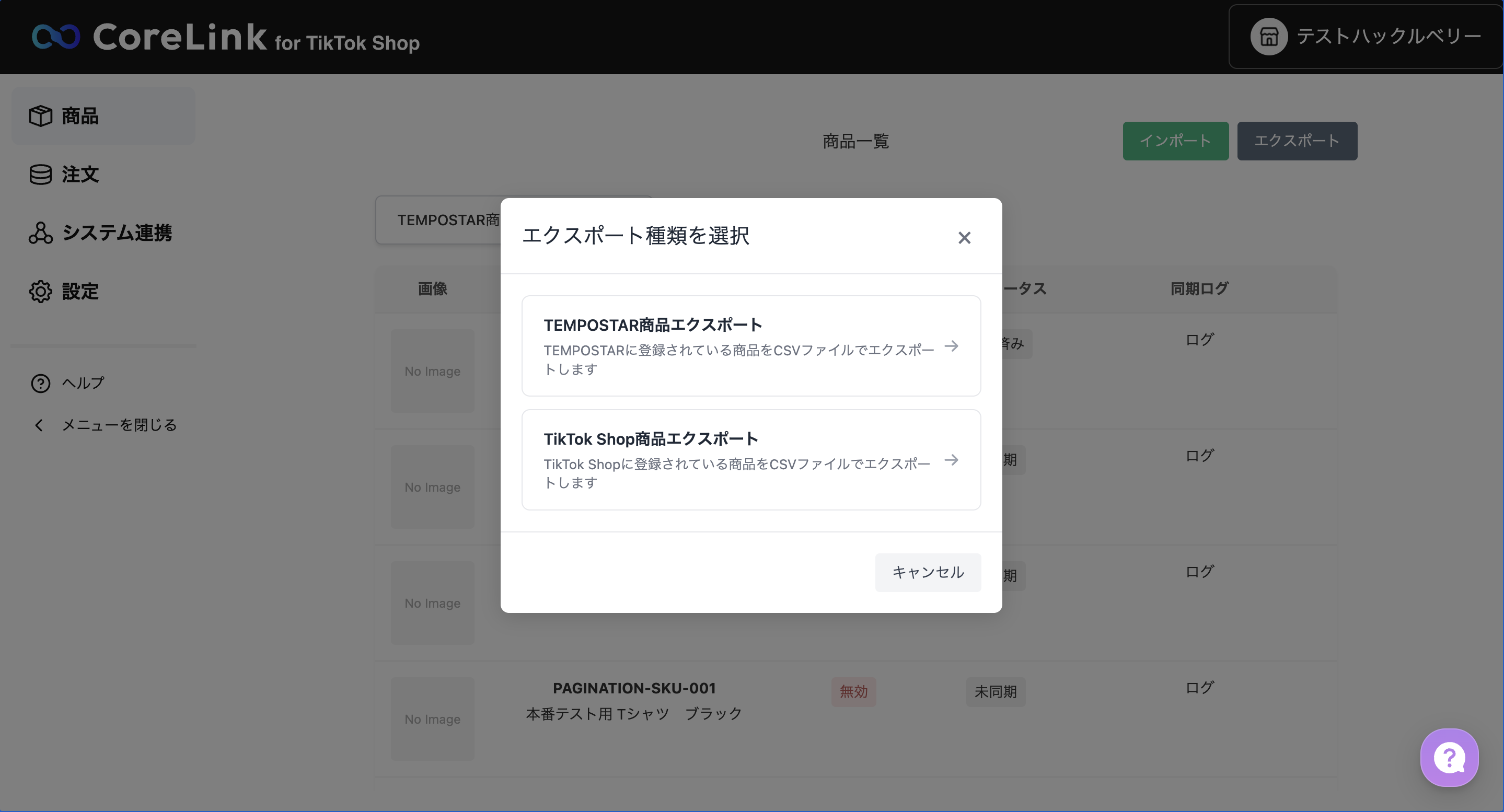Click arrow on TEMPOSTAR商品エクスポート option
1504x812 pixels.
[951, 346]
